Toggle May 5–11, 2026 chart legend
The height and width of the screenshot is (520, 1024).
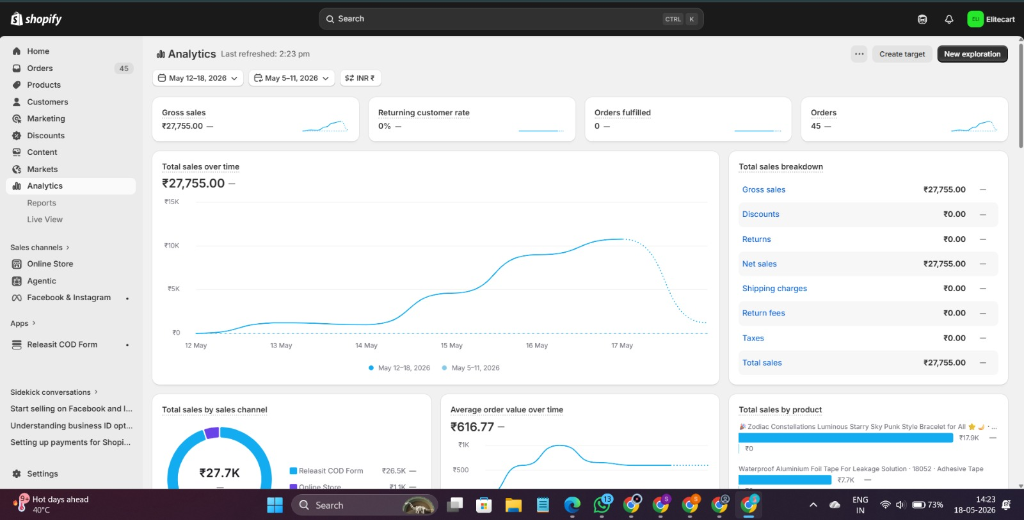(x=470, y=368)
